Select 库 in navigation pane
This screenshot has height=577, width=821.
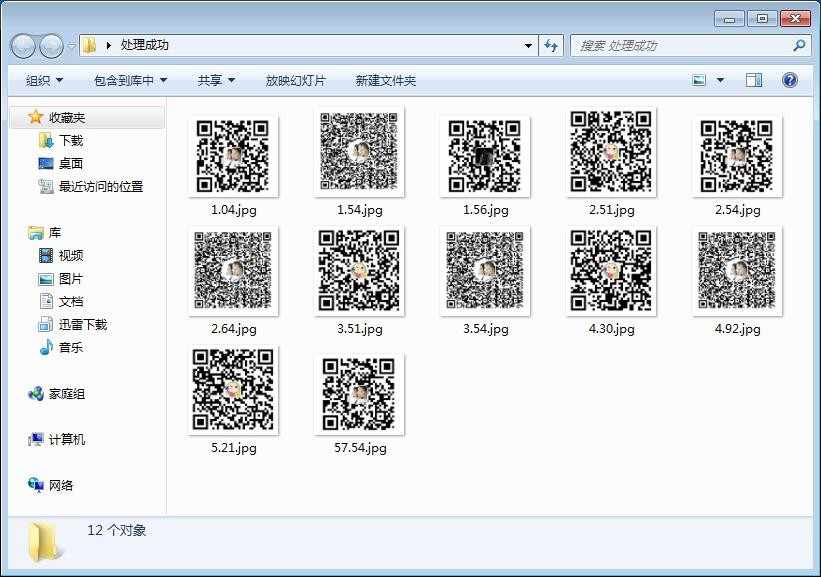(55, 232)
